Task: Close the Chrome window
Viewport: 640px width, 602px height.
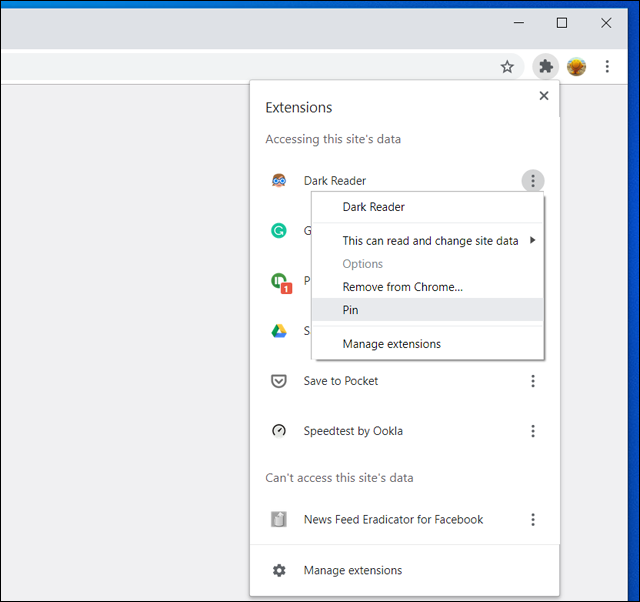Action: coord(606,23)
